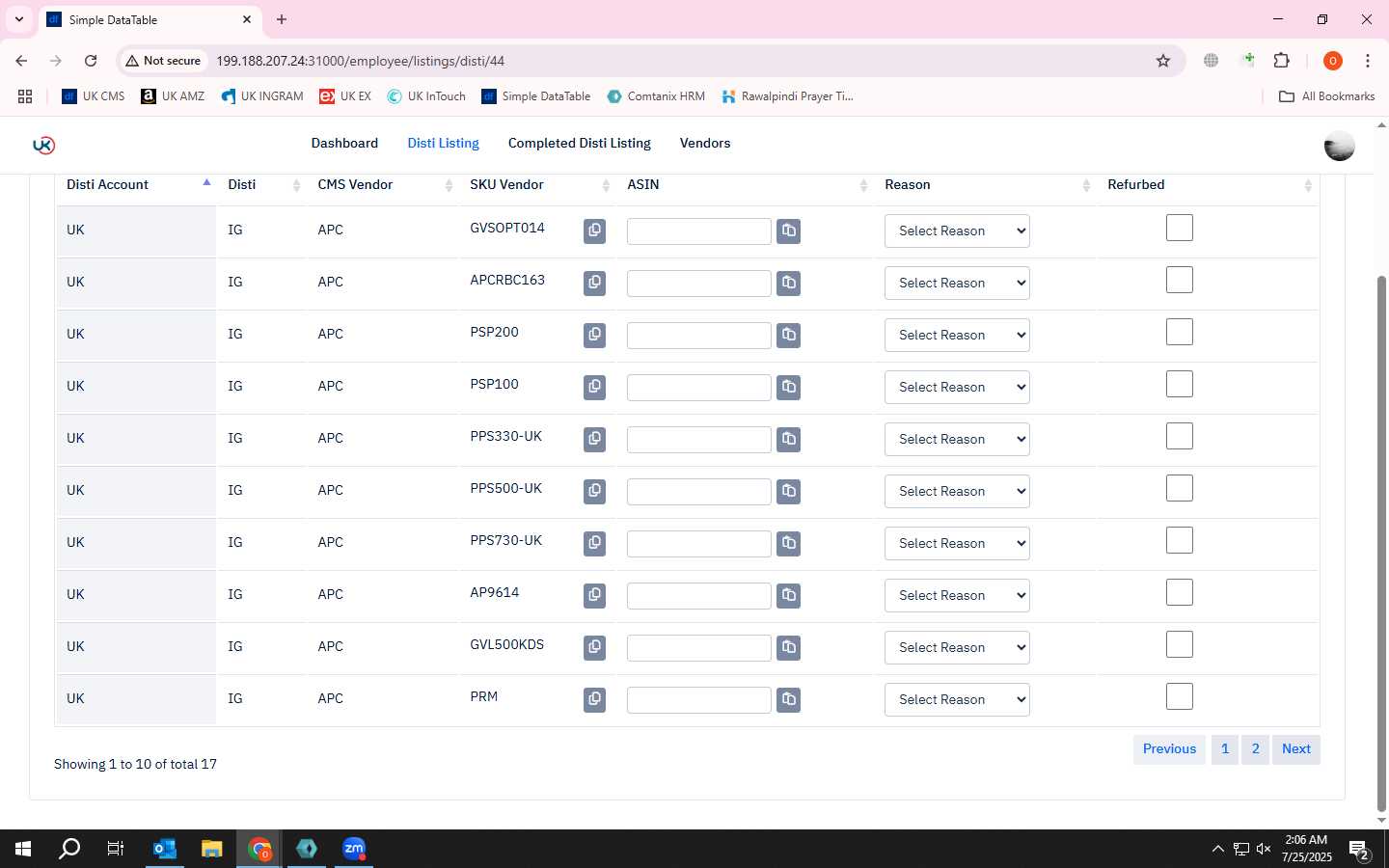Copy SKU PRM using its copy icon
1389x868 pixels.
point(595,699)
